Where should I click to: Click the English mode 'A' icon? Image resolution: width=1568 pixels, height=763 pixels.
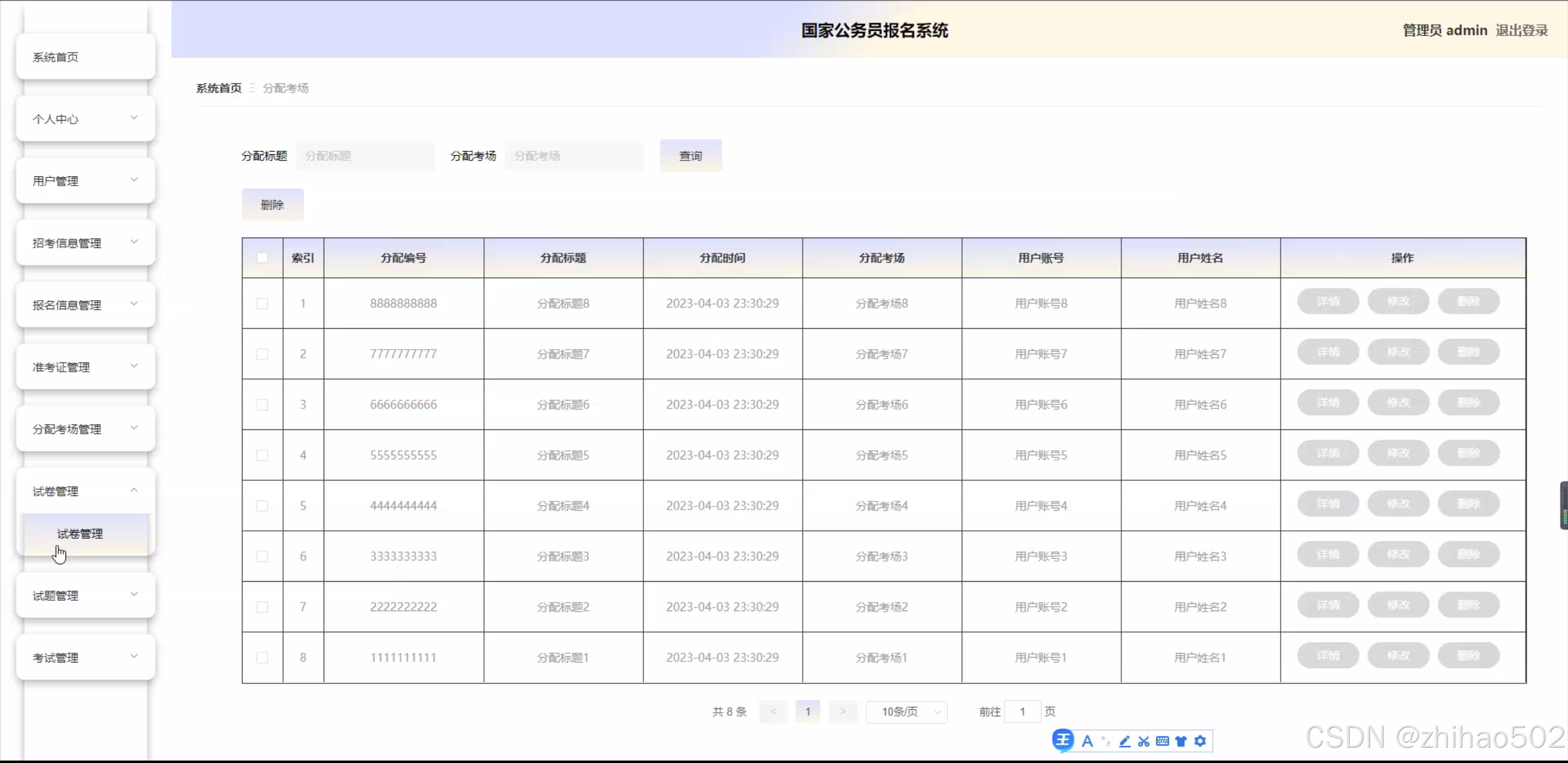click(1087, 742)
